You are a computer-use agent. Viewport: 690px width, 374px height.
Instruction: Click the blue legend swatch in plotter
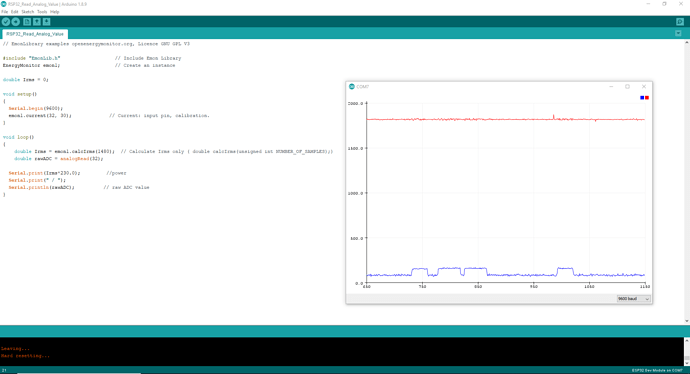[x=642, y=98]
